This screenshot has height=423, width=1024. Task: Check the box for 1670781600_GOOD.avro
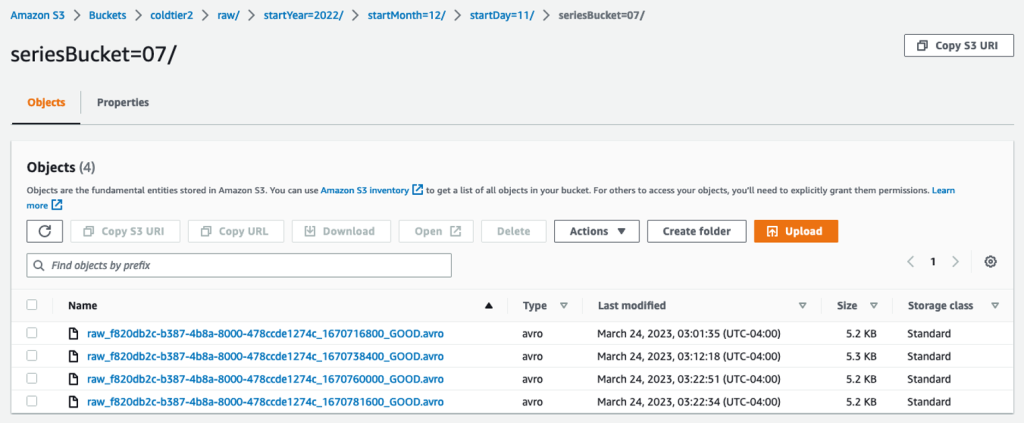(32, 402)
